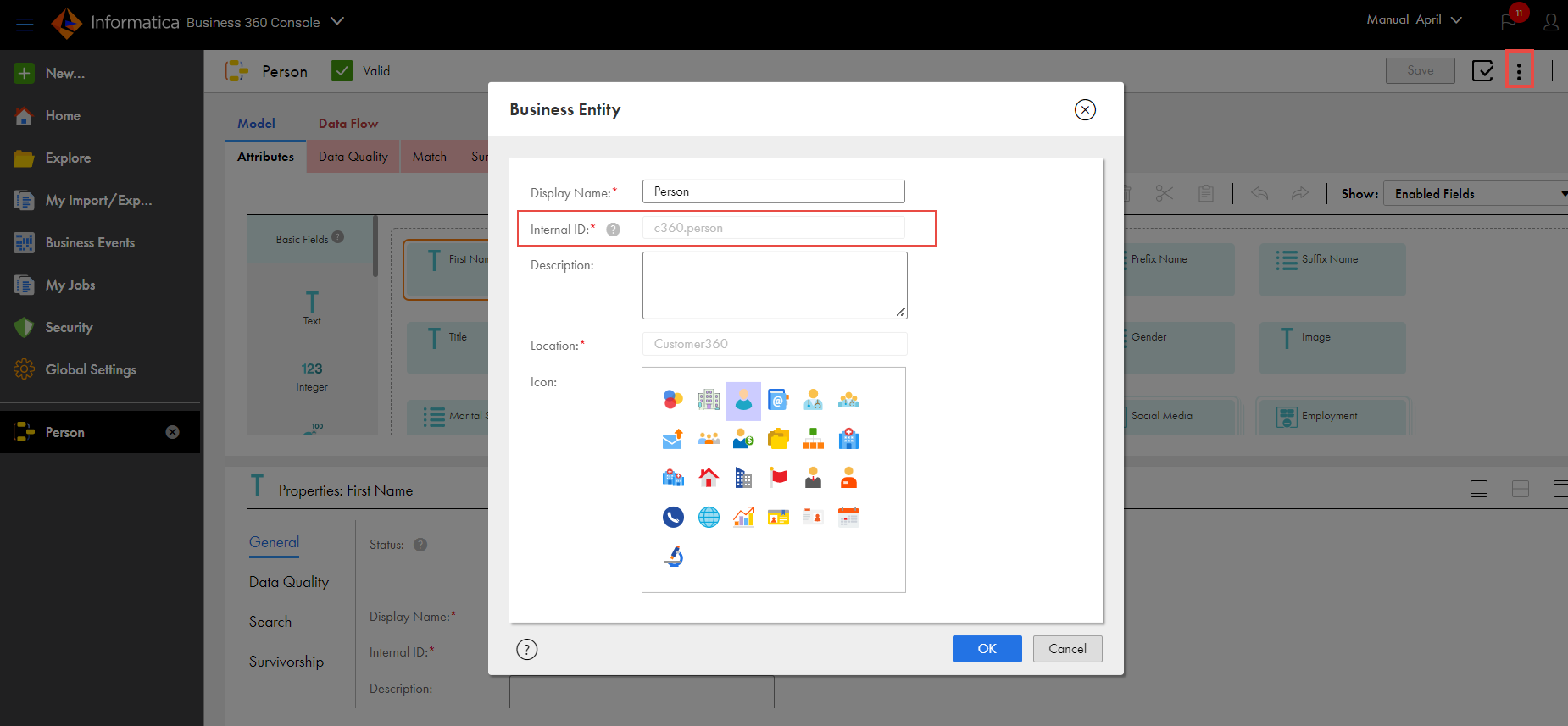Open the three-dot actions menu
Screen dimensions: 1568x726
1519,70
